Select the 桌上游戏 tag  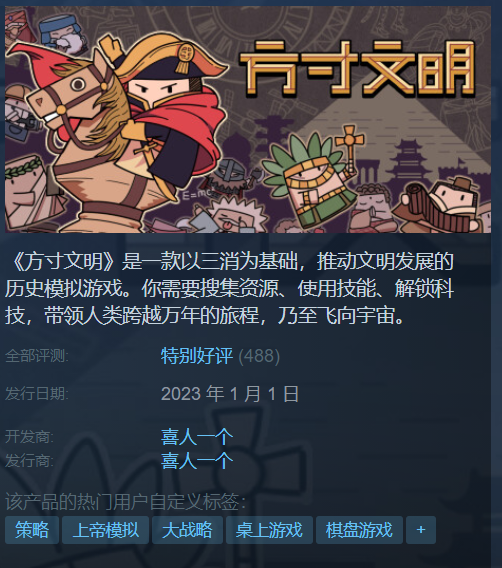coord(269,530)
